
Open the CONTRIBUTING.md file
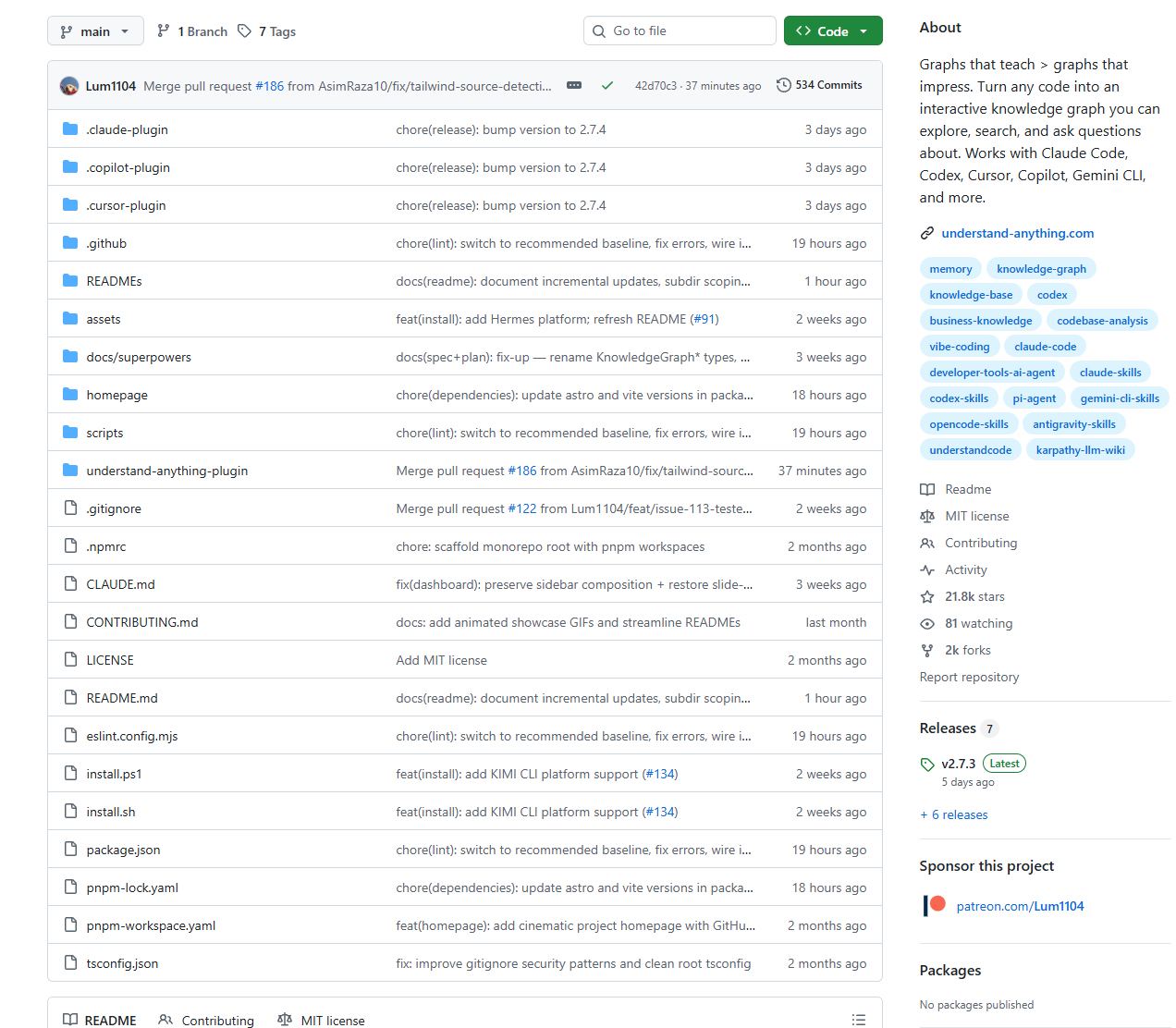(142, 622)
